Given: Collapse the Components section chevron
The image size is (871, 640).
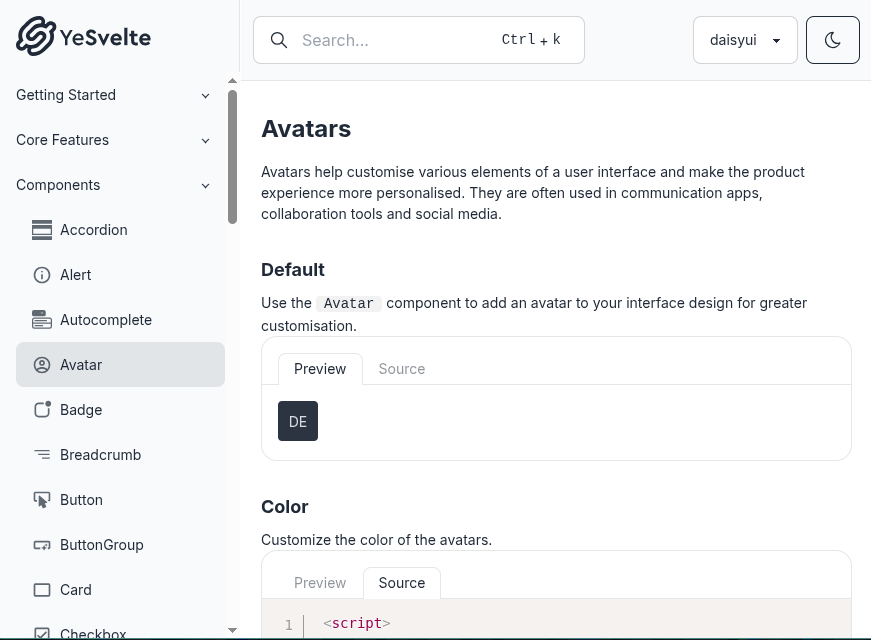Looking at the screenshot, I should (206, 186).
